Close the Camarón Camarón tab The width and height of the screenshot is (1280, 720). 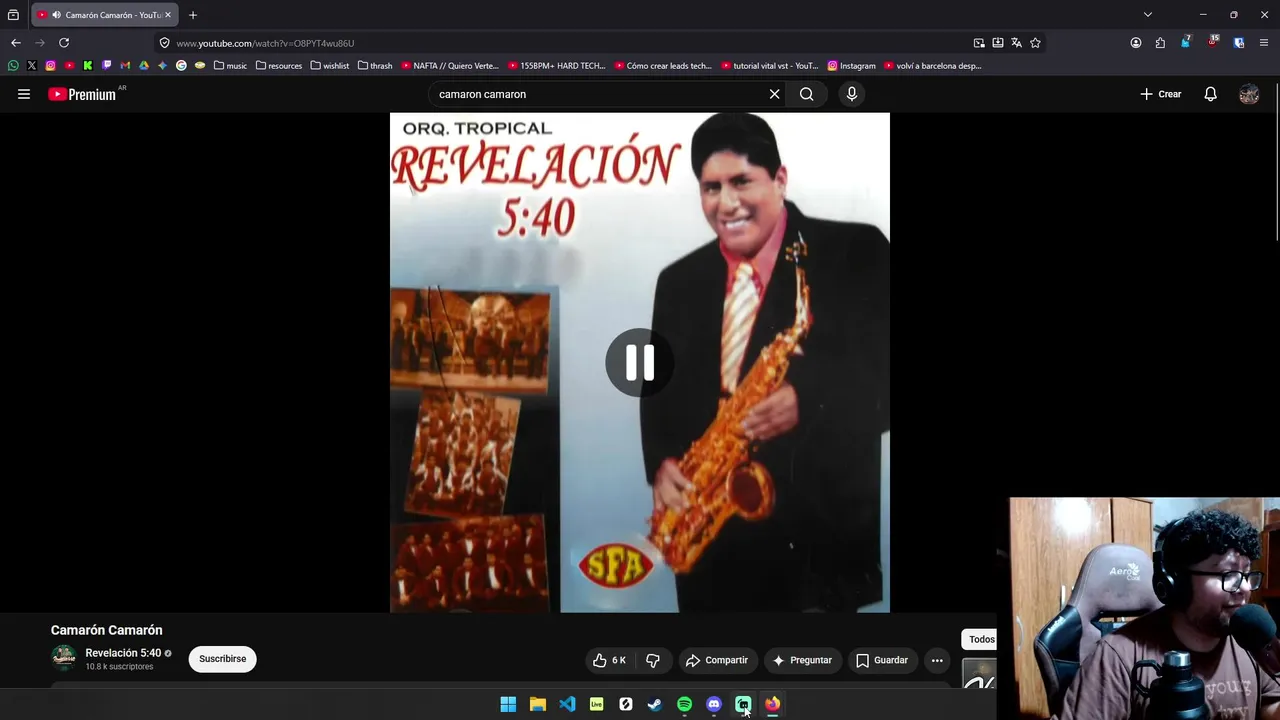(168, 15)
